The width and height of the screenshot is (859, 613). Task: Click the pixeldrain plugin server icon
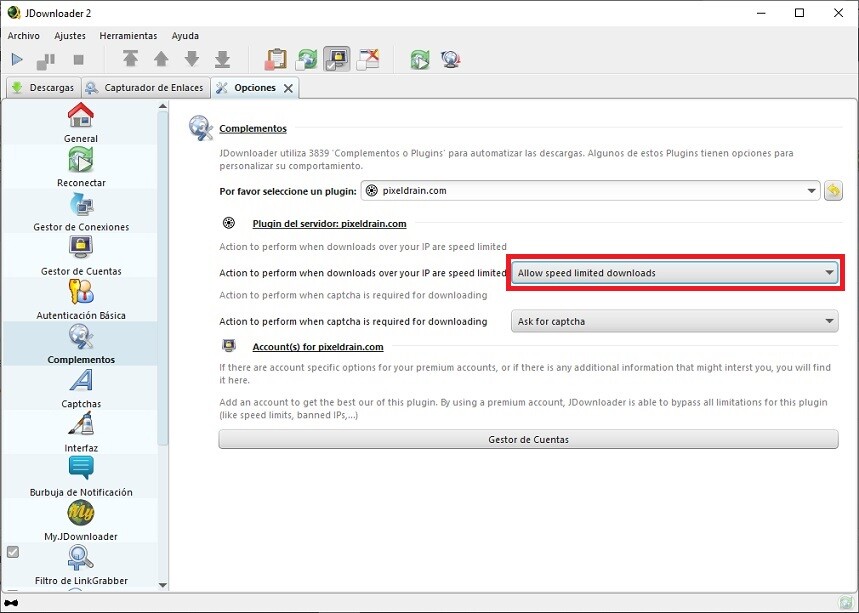[229, 223]
